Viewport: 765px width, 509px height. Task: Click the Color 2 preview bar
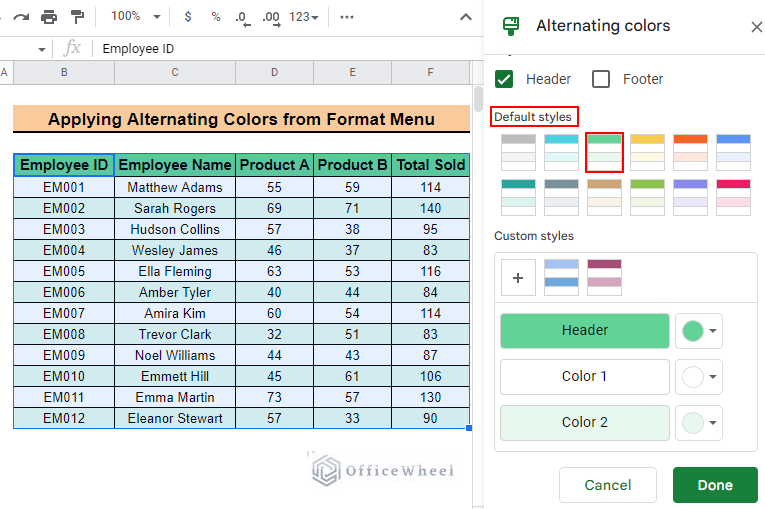pyautogui.click(x=584, y=423)
